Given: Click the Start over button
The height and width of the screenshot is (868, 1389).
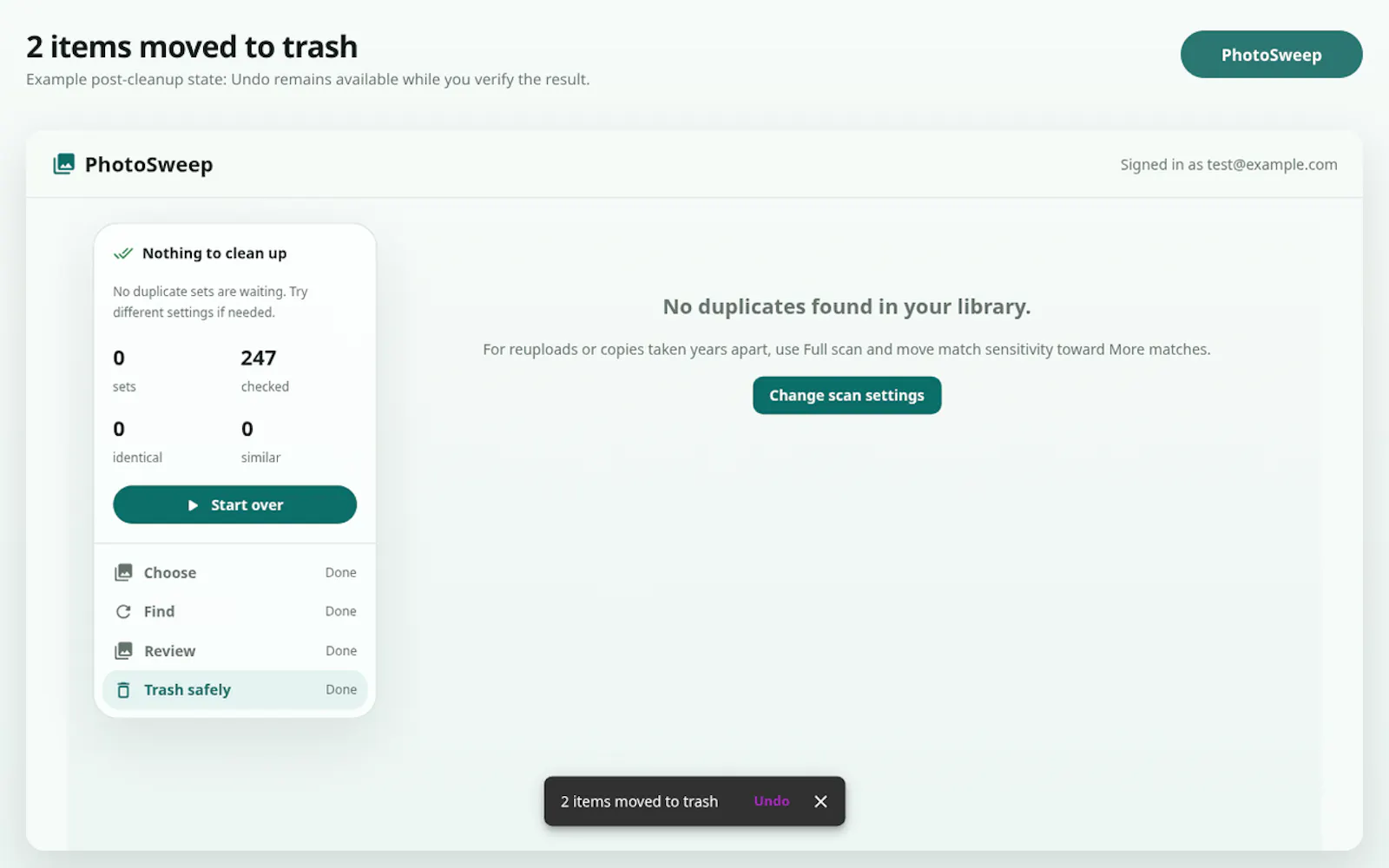Looking at the screenshot, I should [234, 505].
